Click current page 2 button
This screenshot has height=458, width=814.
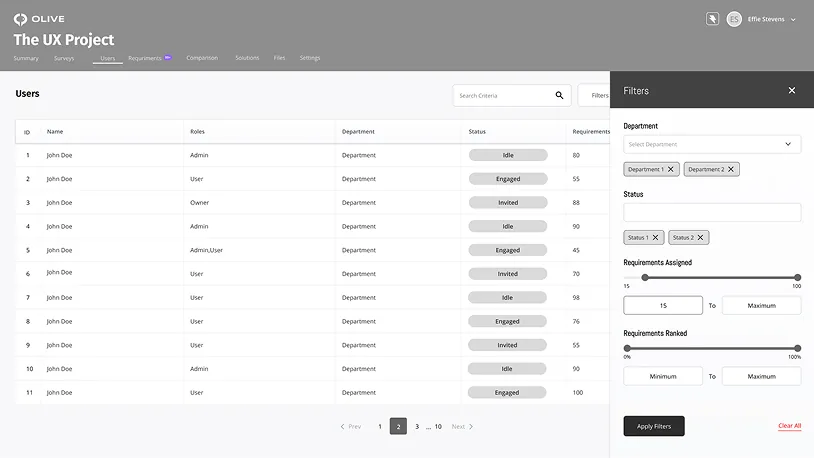click(398, 426)
